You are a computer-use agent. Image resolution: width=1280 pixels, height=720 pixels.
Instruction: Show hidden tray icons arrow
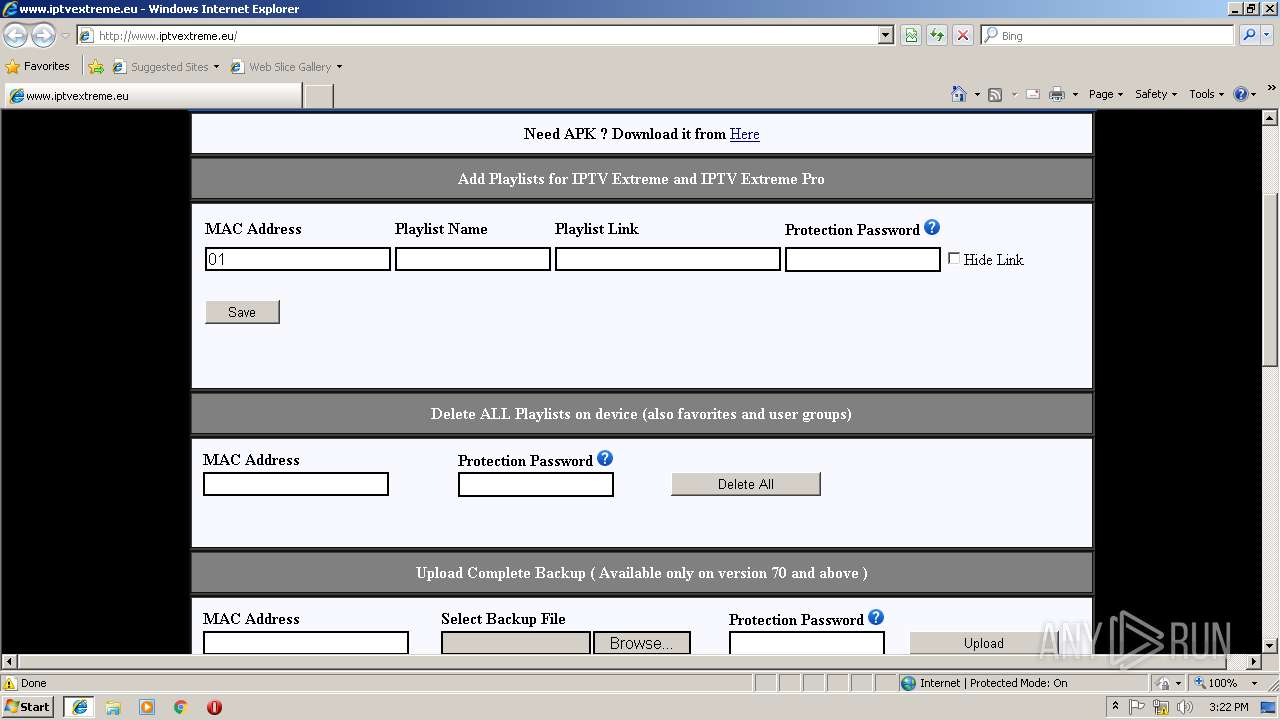1115,707
